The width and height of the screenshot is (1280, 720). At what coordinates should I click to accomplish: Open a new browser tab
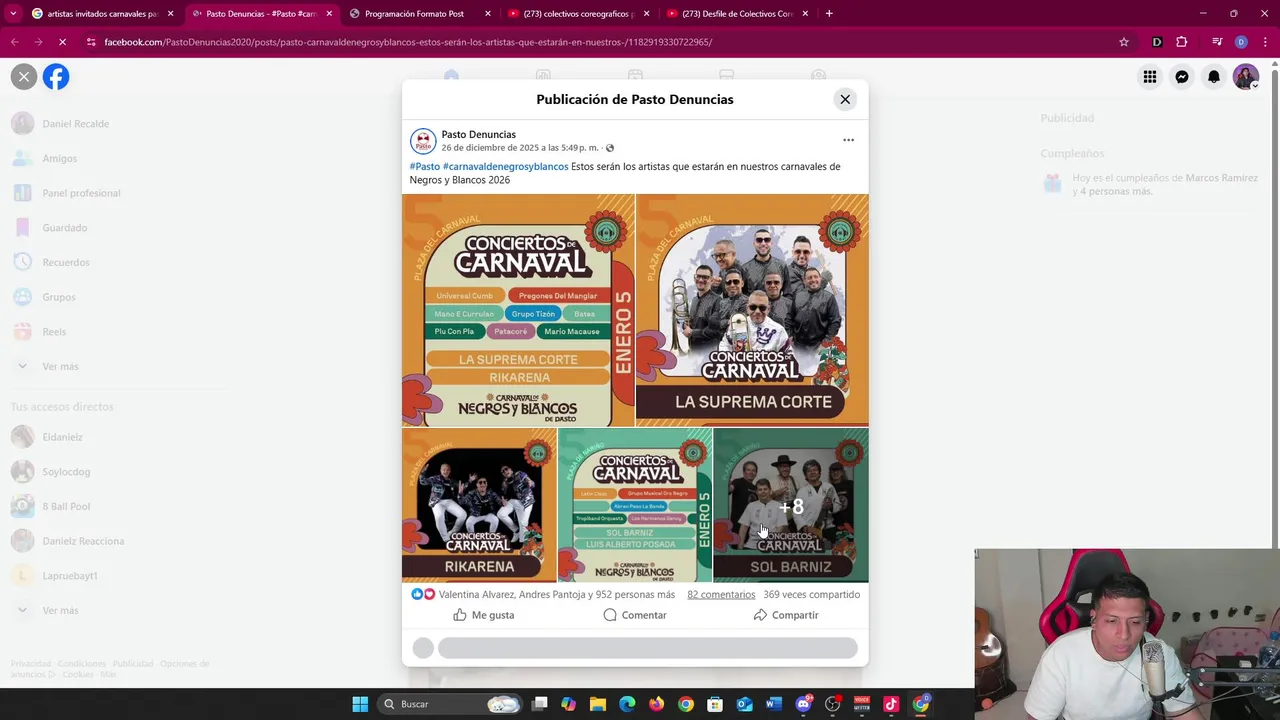point(829,14)
